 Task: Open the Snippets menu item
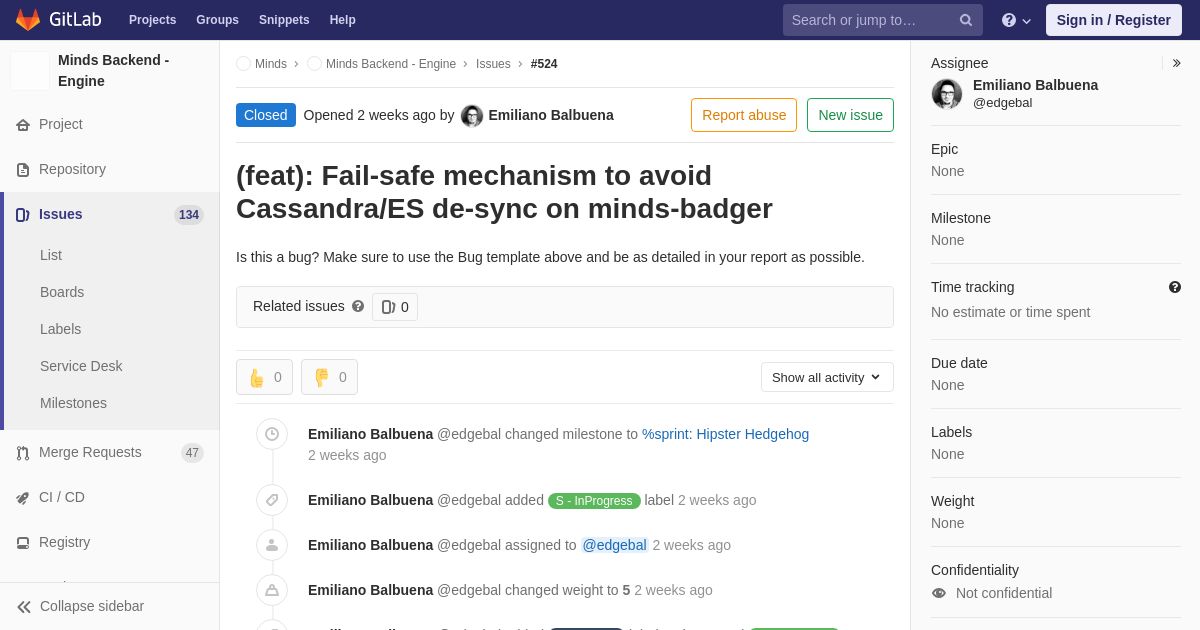tap(284, 20)
